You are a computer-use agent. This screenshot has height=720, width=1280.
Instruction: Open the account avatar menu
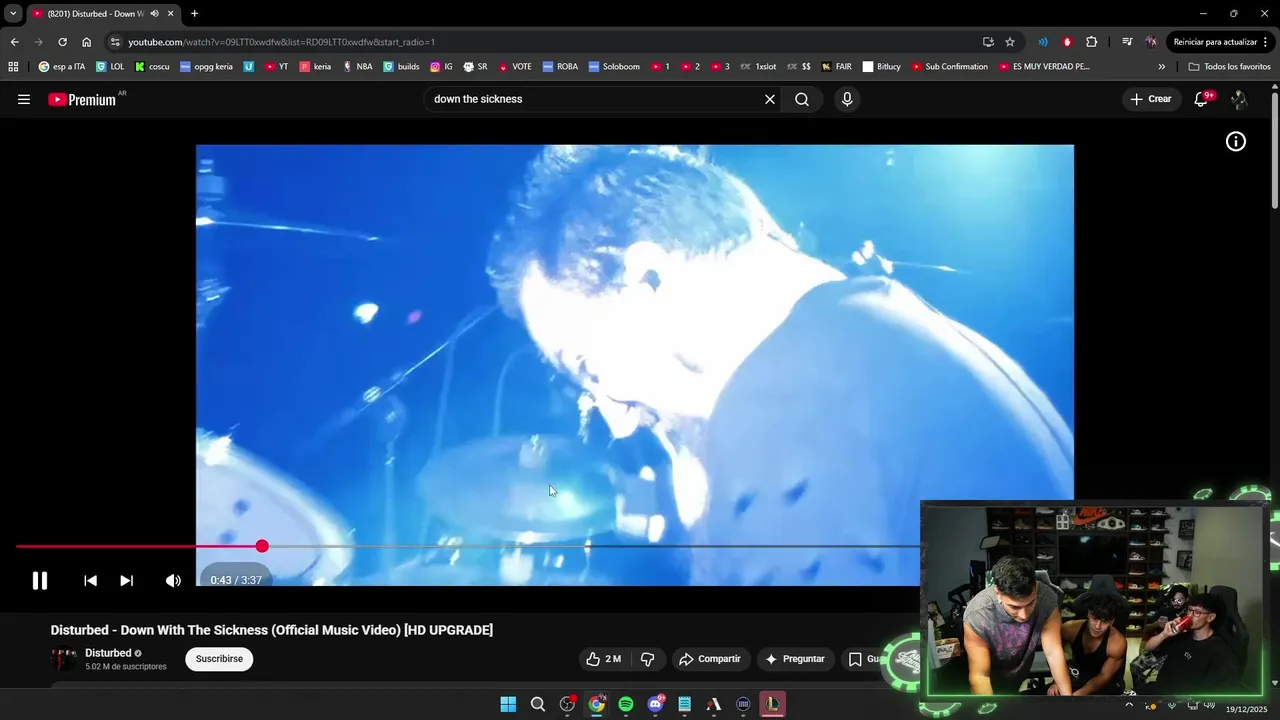click(1239, 99)
